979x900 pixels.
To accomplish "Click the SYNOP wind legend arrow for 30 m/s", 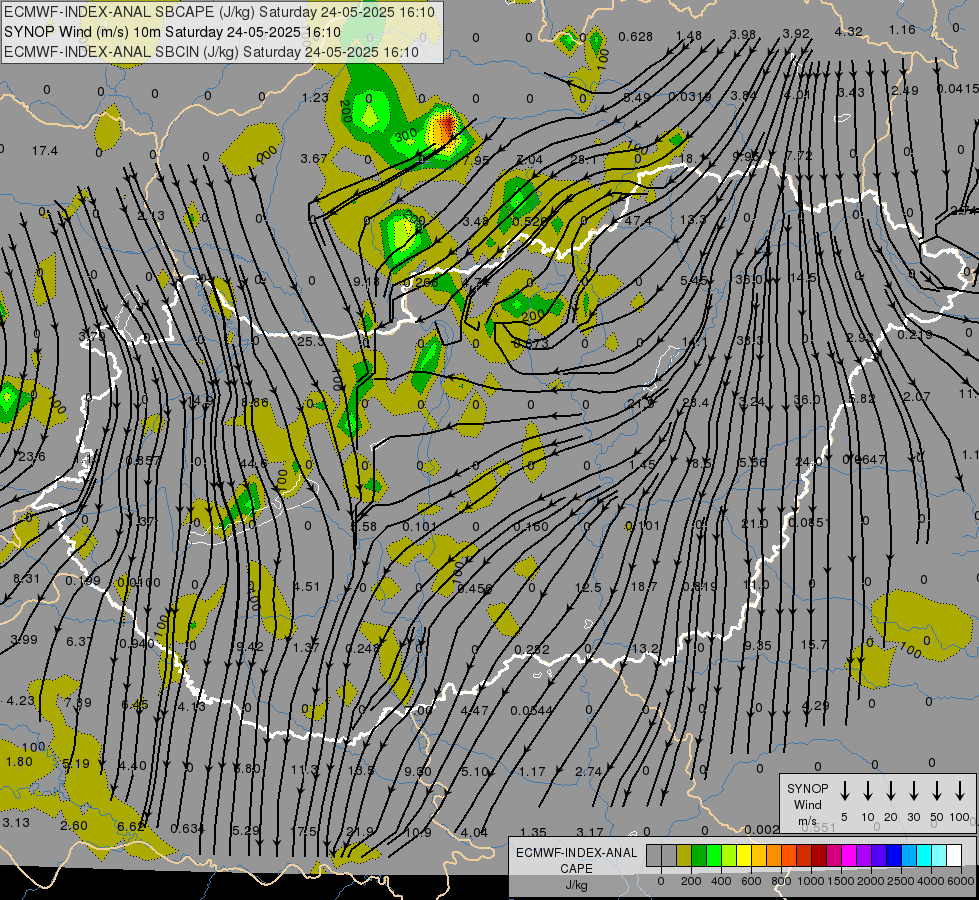I will (x=913, y=791).
